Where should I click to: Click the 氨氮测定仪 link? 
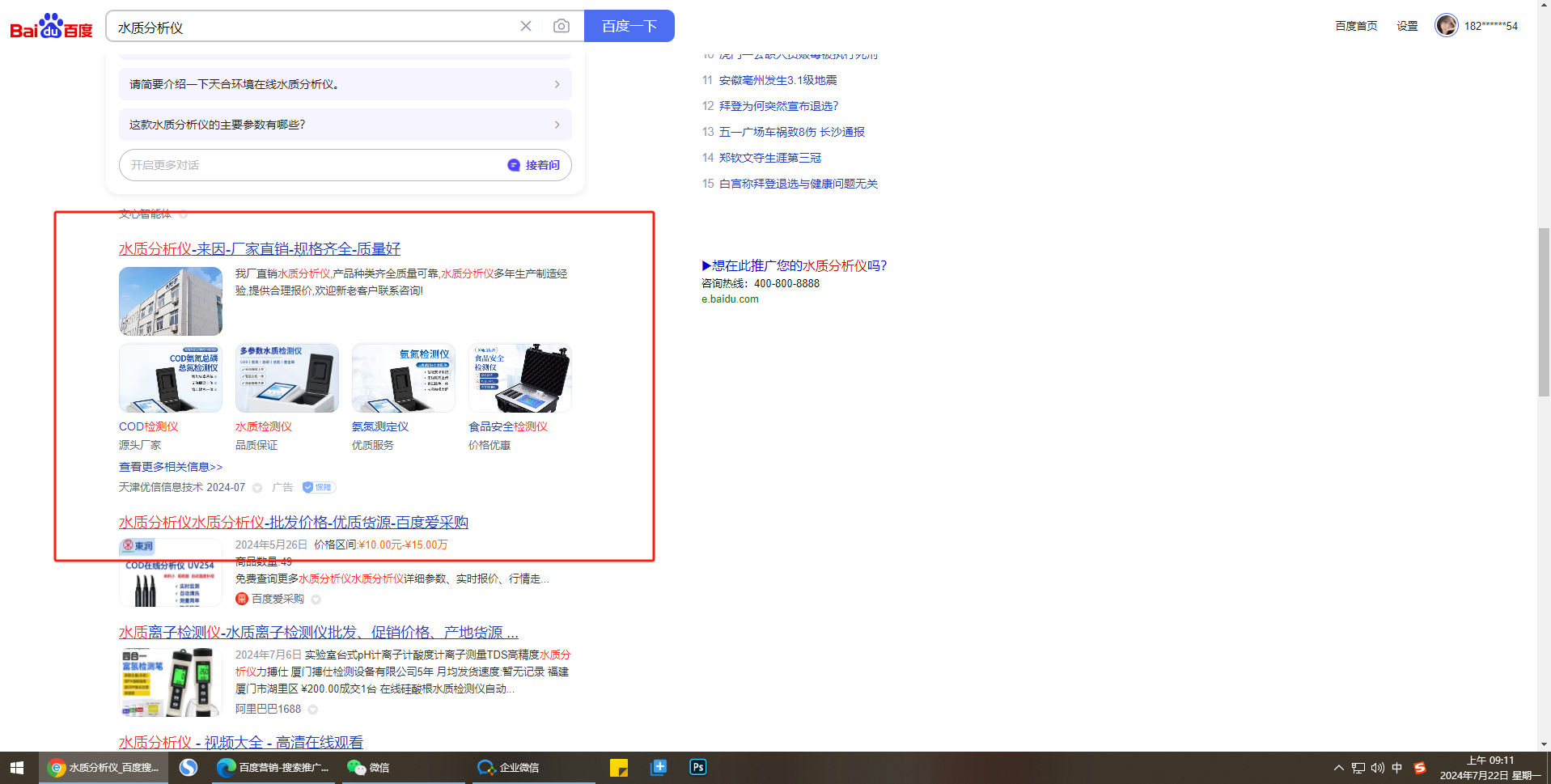pos(380,426)
